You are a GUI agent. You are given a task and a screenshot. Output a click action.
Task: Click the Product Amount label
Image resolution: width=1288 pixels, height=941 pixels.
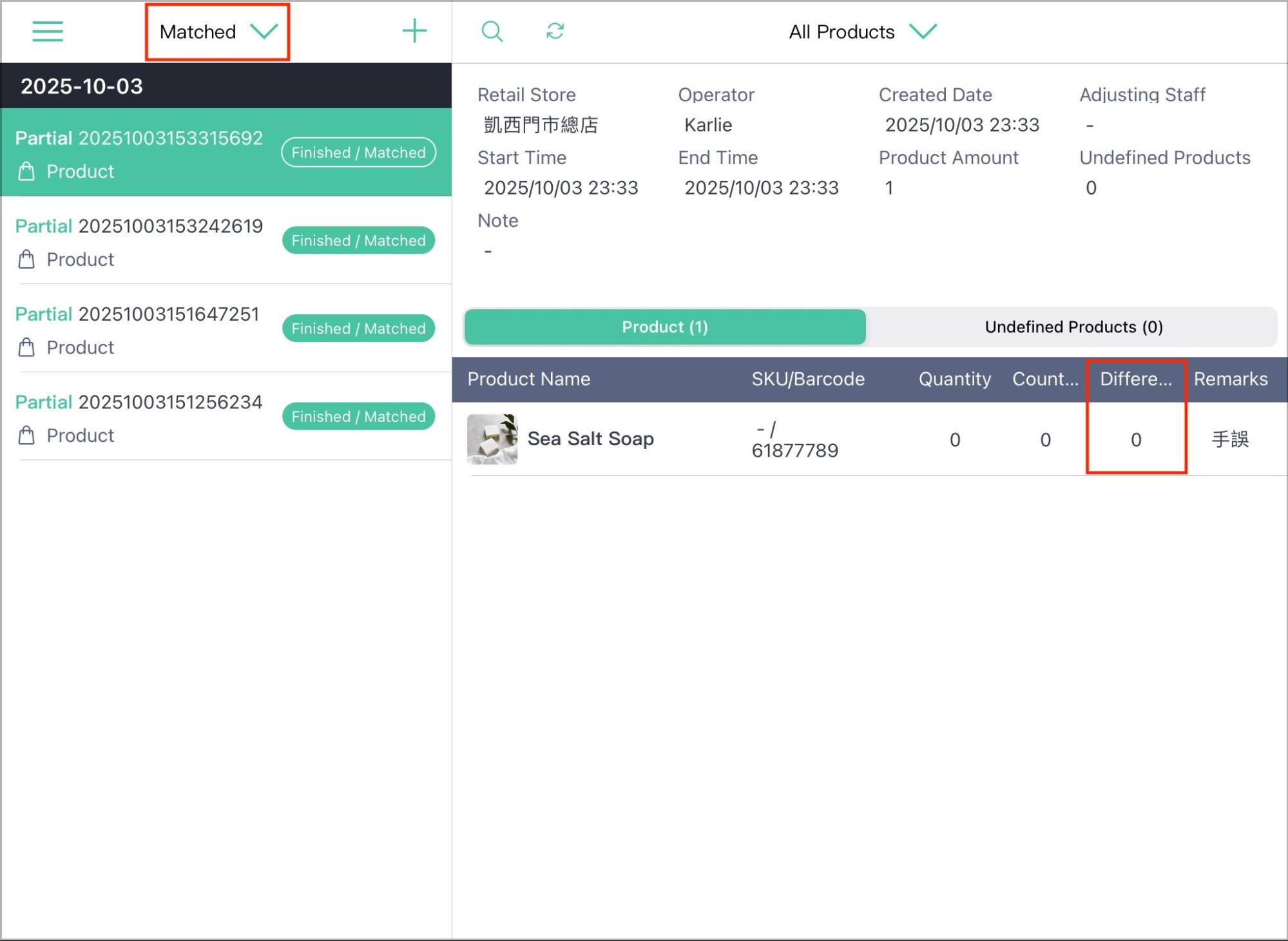[948, 158]
